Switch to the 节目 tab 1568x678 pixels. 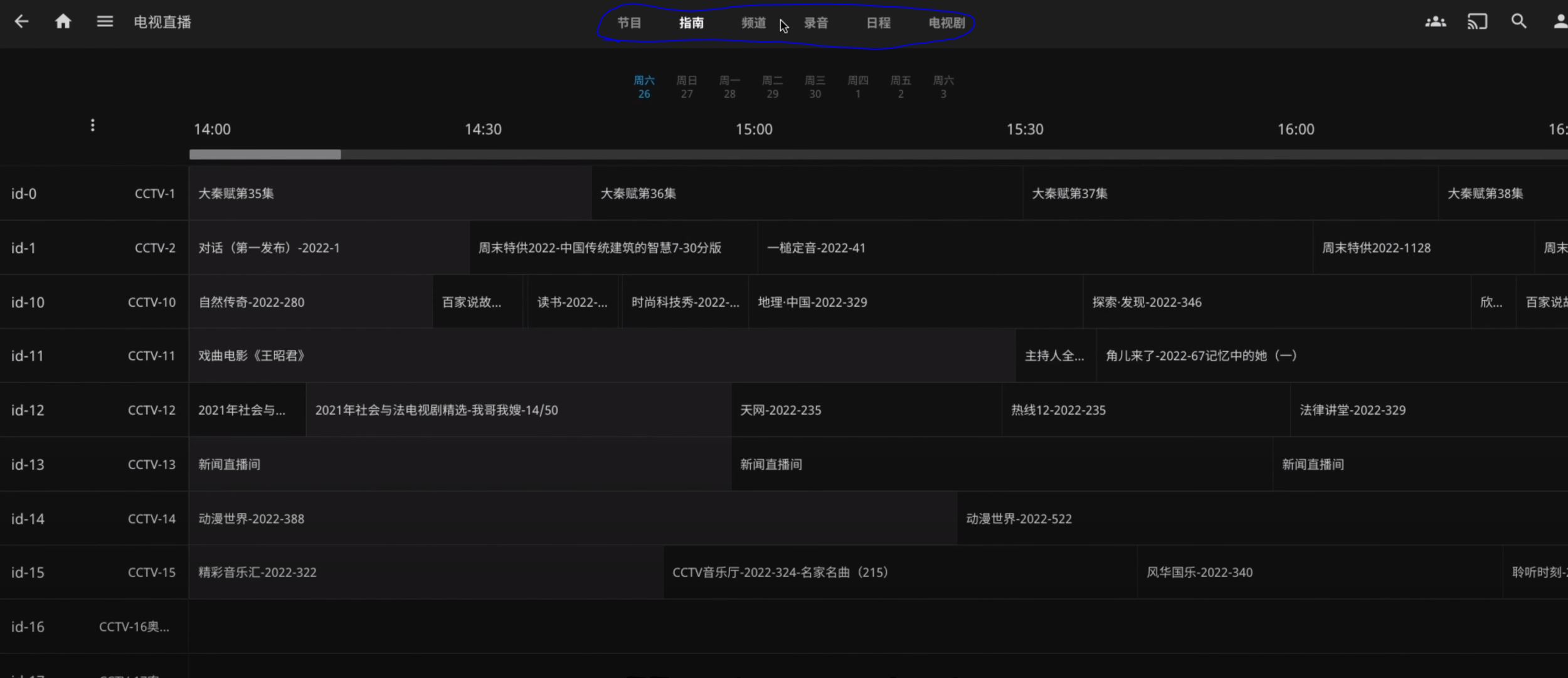click(x=629, y=23)
